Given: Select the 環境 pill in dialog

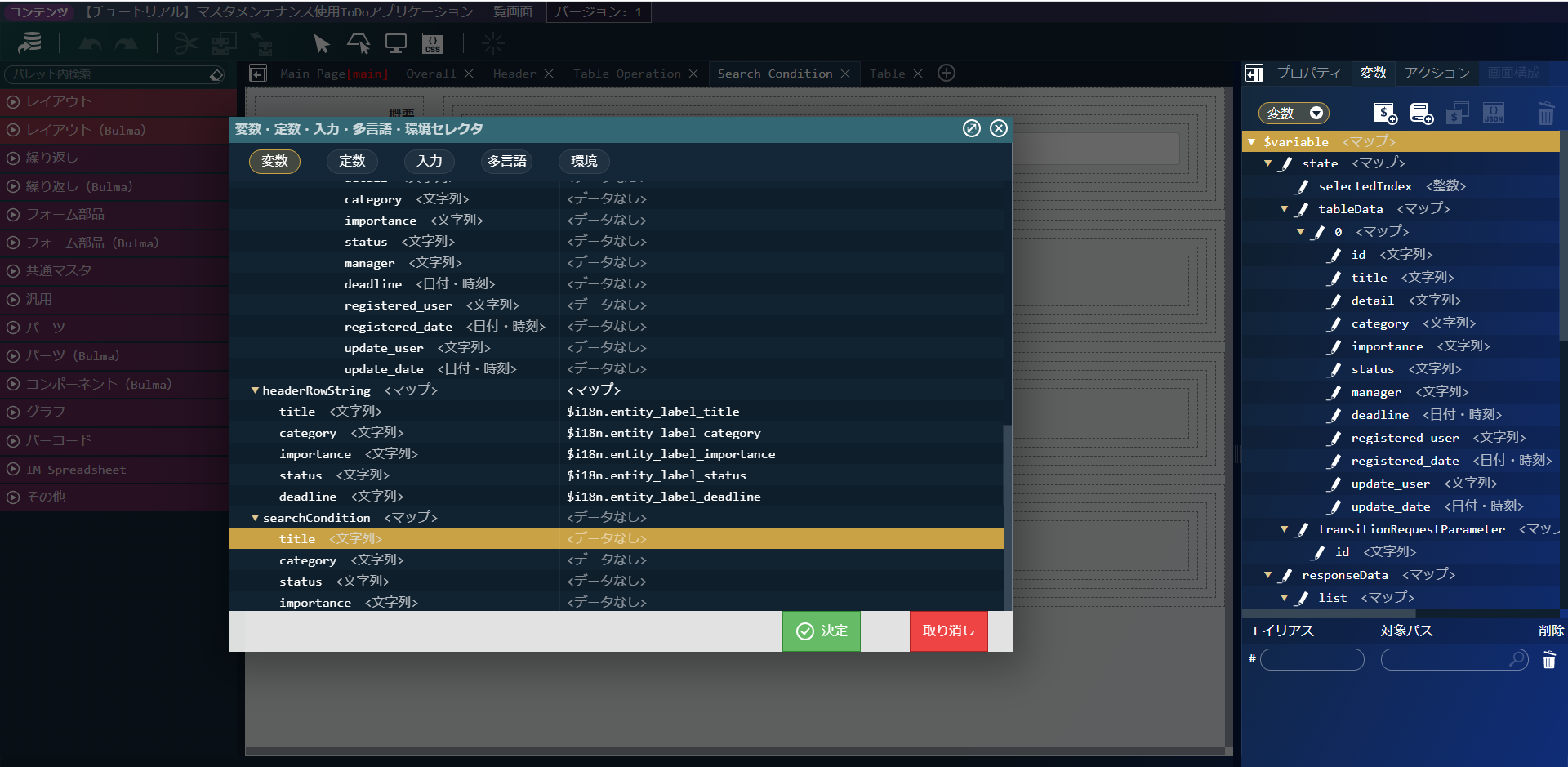Looking at the screenshot, I should point(584,161).
